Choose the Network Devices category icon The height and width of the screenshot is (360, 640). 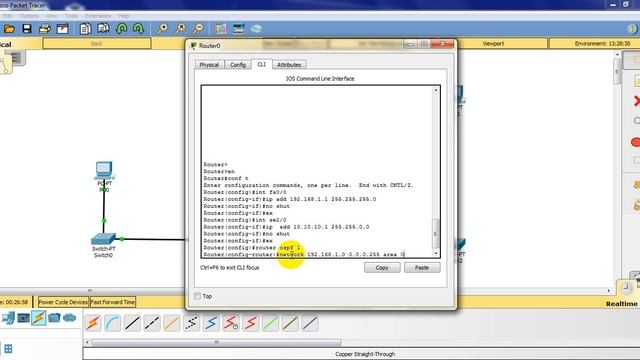pos(8,318)
